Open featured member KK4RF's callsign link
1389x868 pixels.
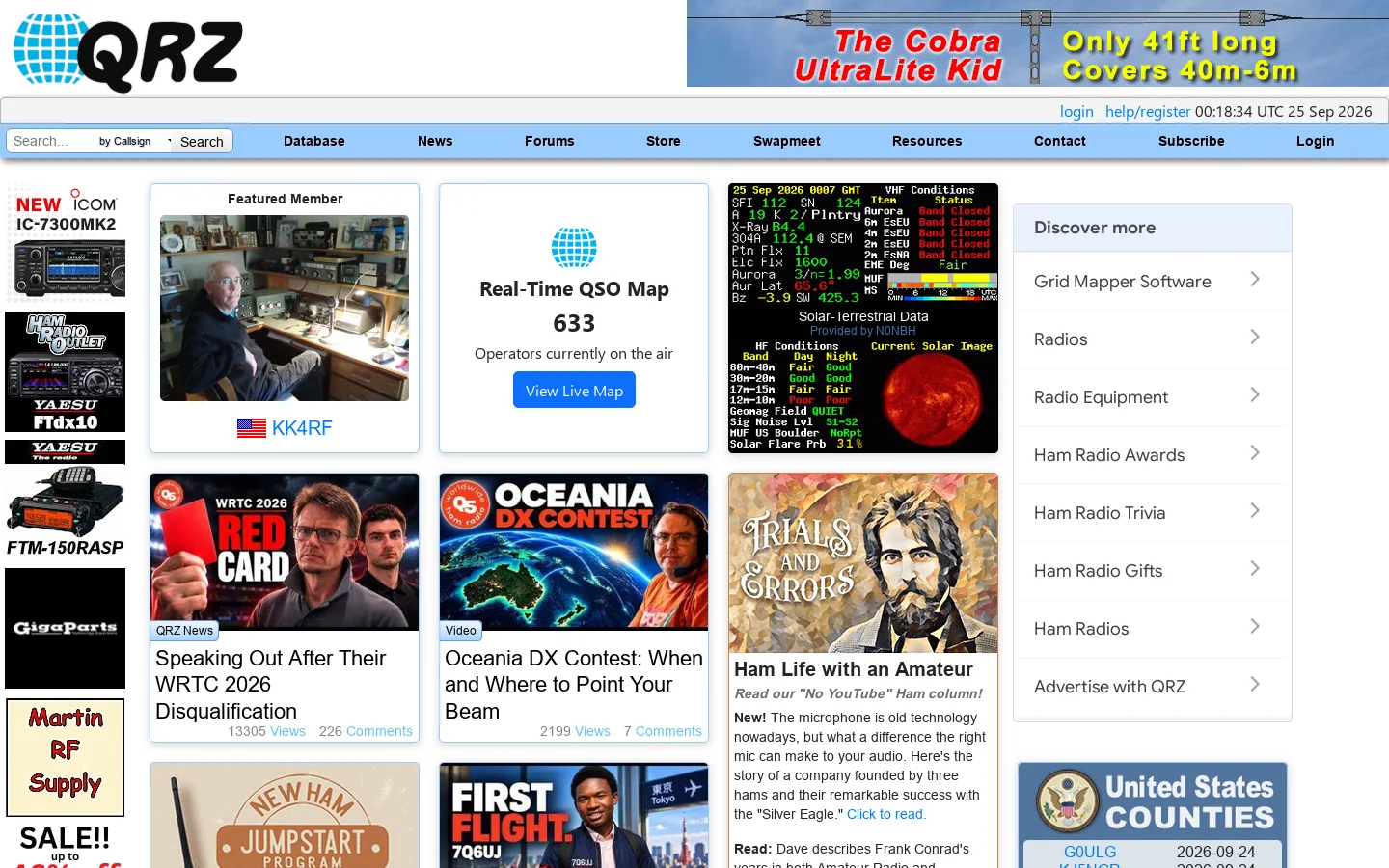pyautogui.click(x=302, y=428)
